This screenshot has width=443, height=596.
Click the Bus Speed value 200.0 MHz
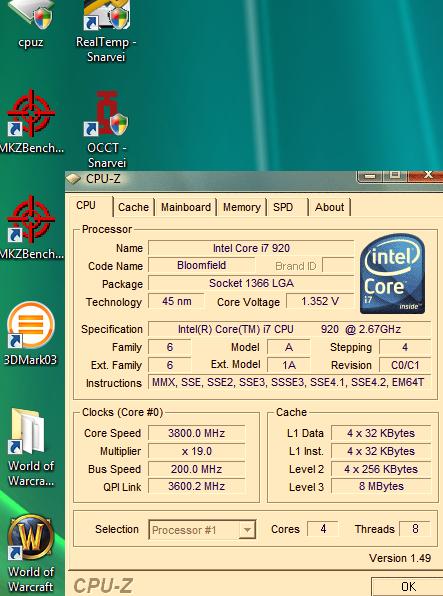click(197, 469)
